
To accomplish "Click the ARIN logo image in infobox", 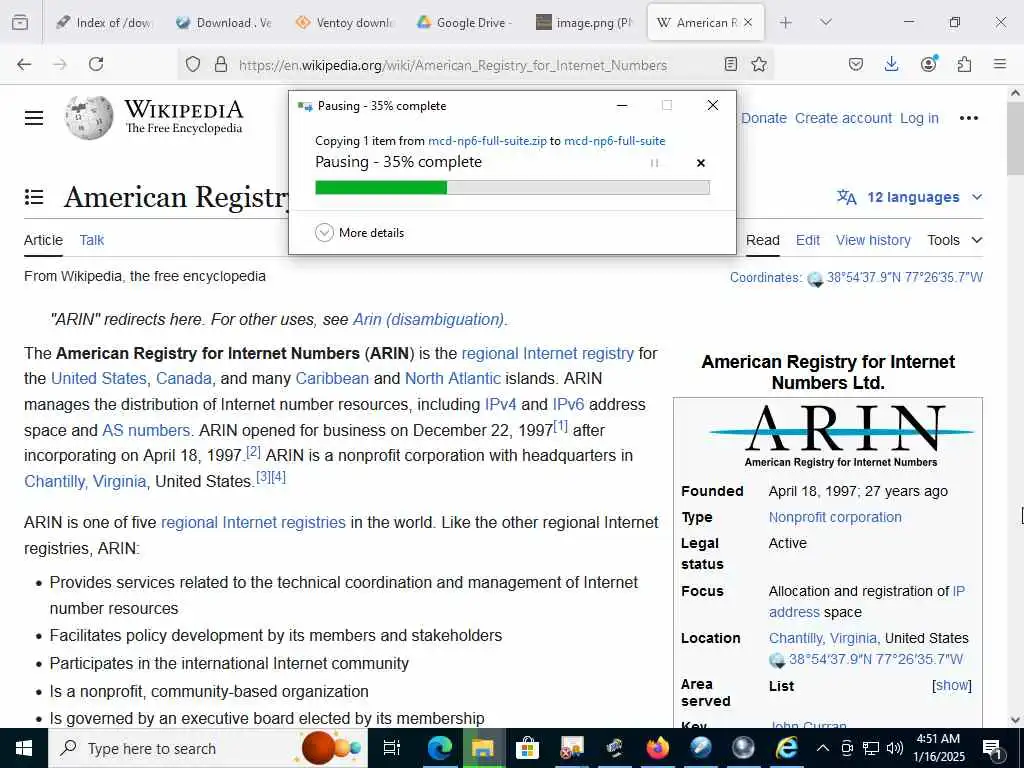I will tap(841, 436).
